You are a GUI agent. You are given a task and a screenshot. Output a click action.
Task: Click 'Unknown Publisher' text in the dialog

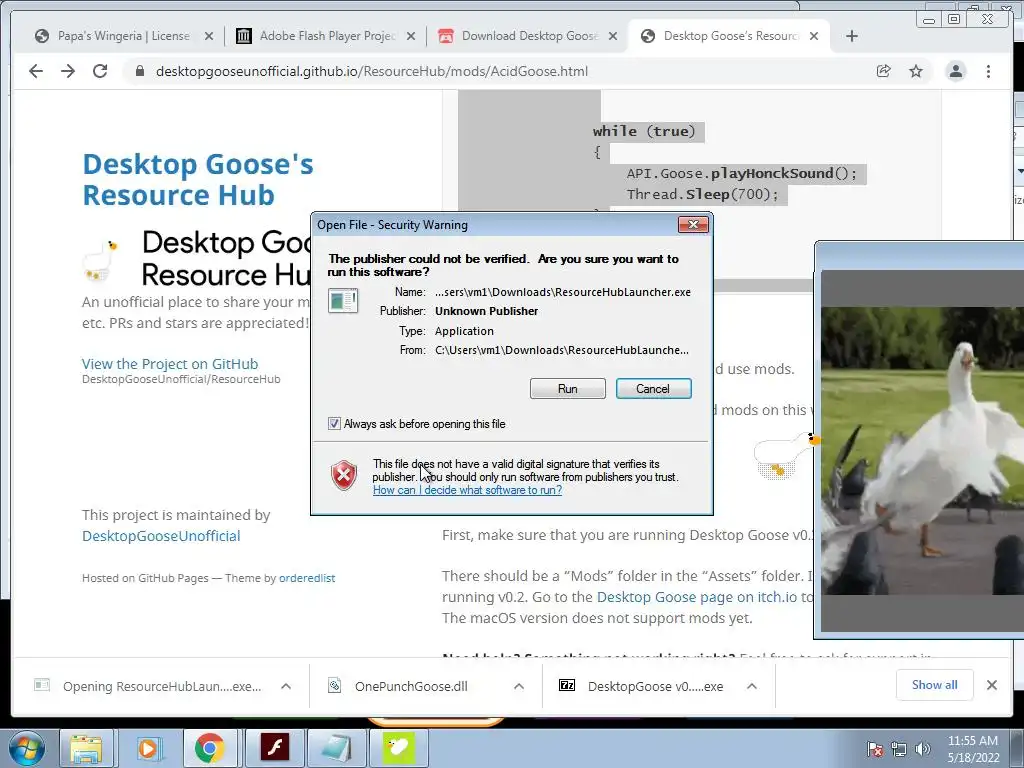tap(487, 311)
